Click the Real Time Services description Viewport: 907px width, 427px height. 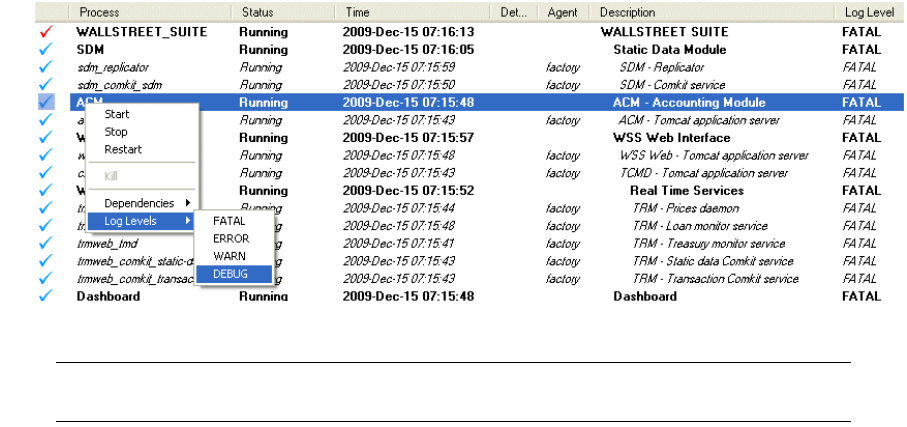pos(687,190)
